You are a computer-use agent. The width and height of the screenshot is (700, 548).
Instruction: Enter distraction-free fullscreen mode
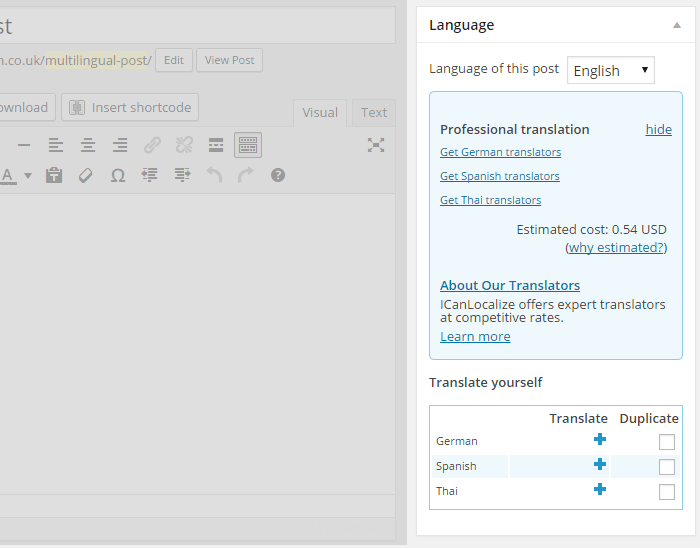(376, 145)
